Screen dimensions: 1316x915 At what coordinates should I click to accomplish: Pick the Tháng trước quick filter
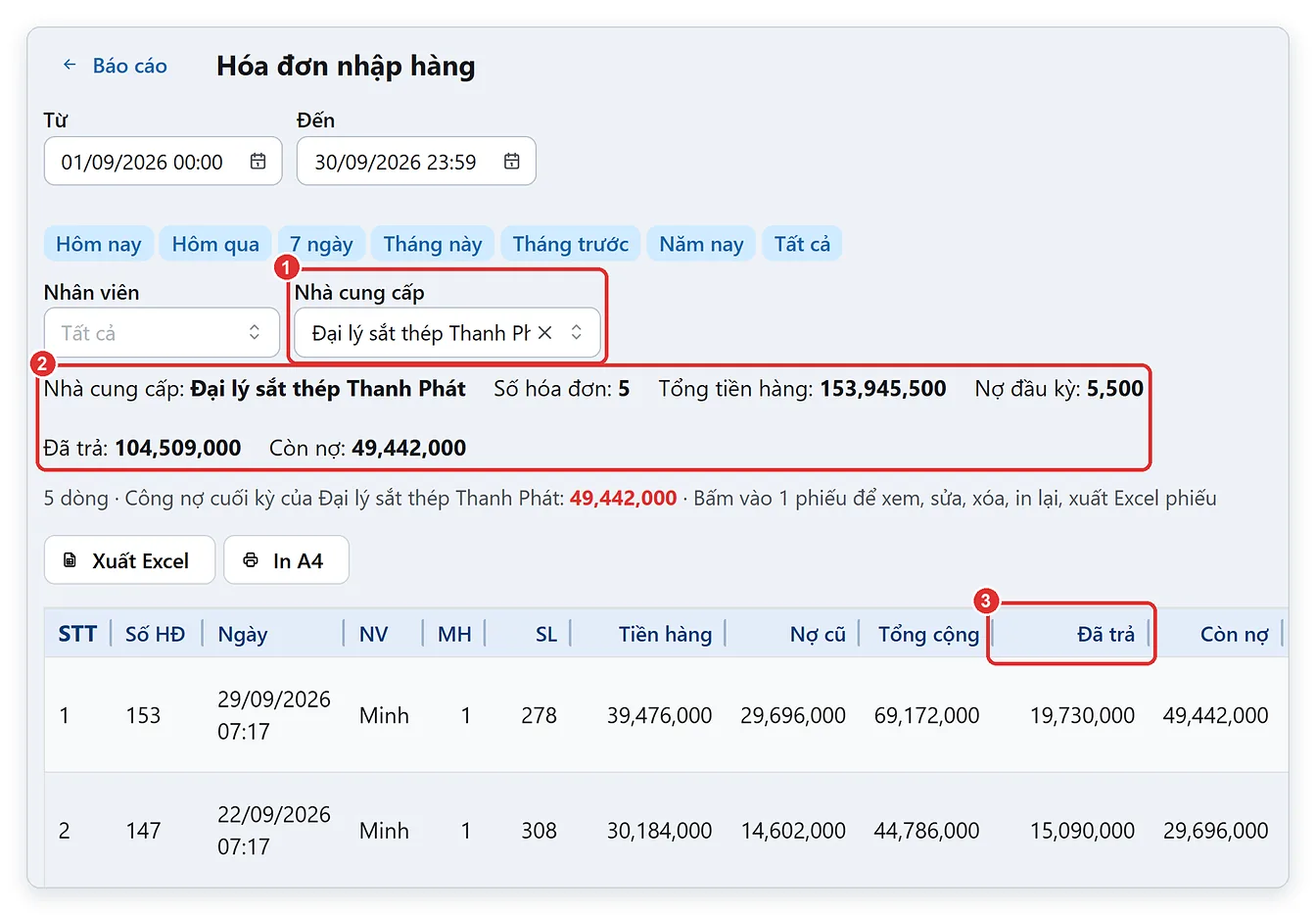pyautogui.click(x=571, y=244)
